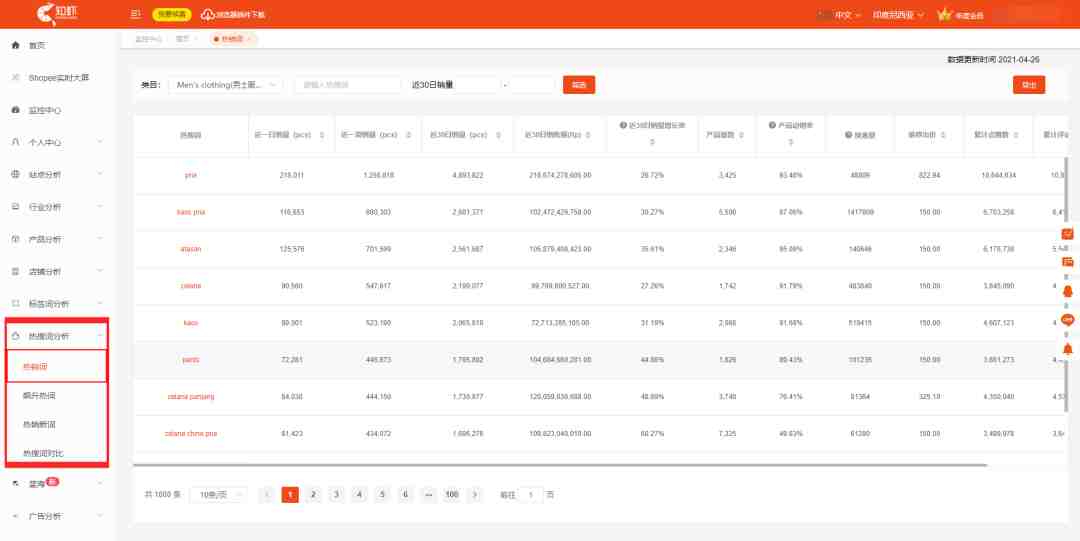Click the floating chat bubble icon

tap(1068, 320)
